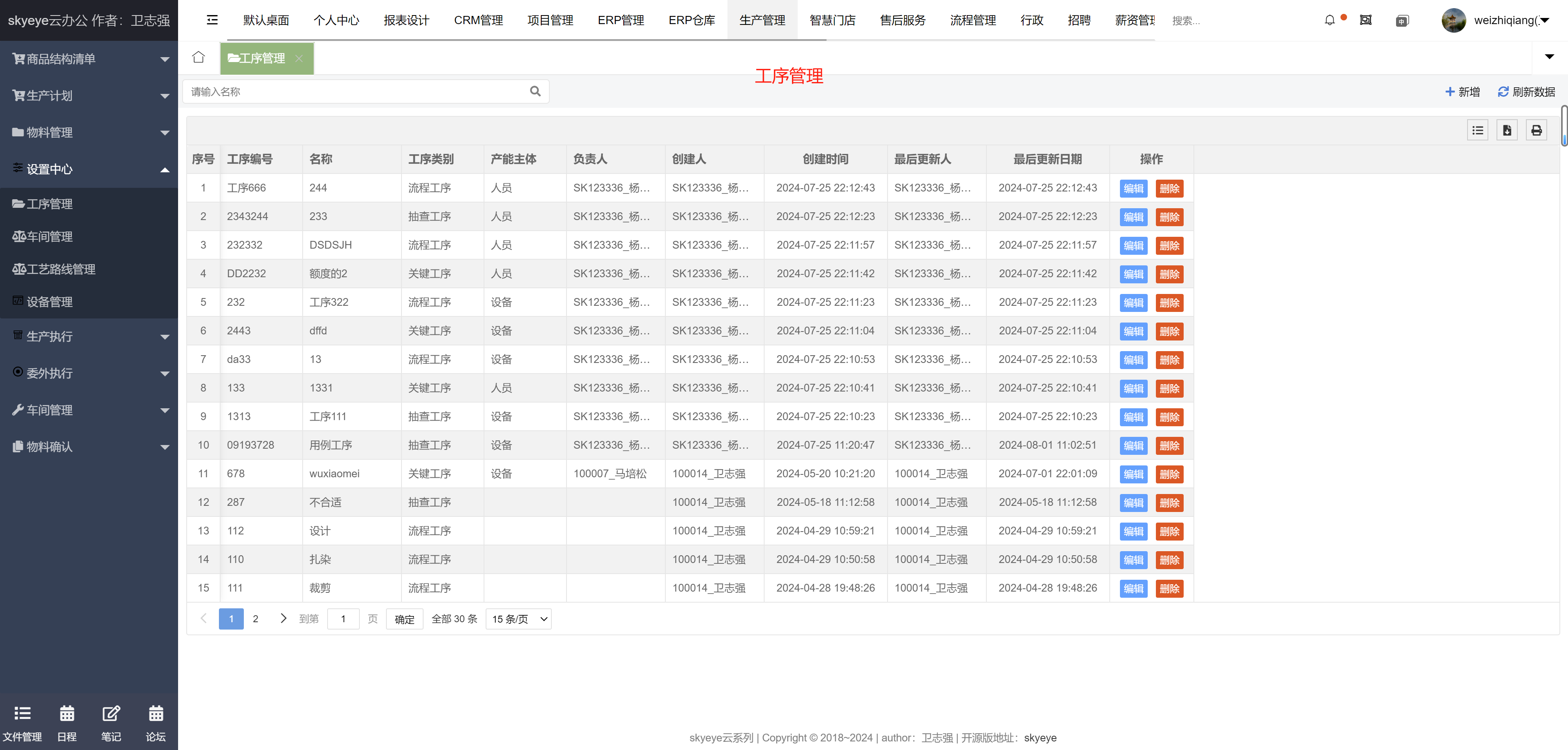This screenshot has height=750, width=1568.
Task: Toggle the sidebar collapse icon
Action: (212, 20)
